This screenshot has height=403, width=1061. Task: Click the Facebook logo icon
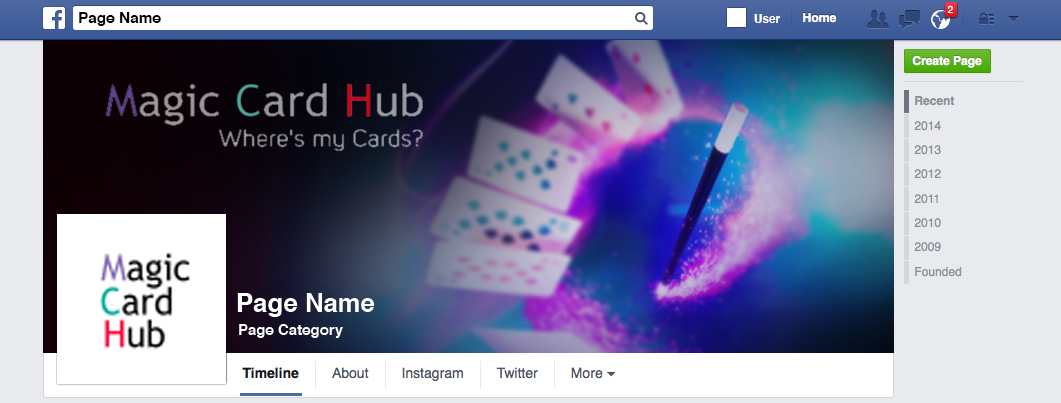54,18
